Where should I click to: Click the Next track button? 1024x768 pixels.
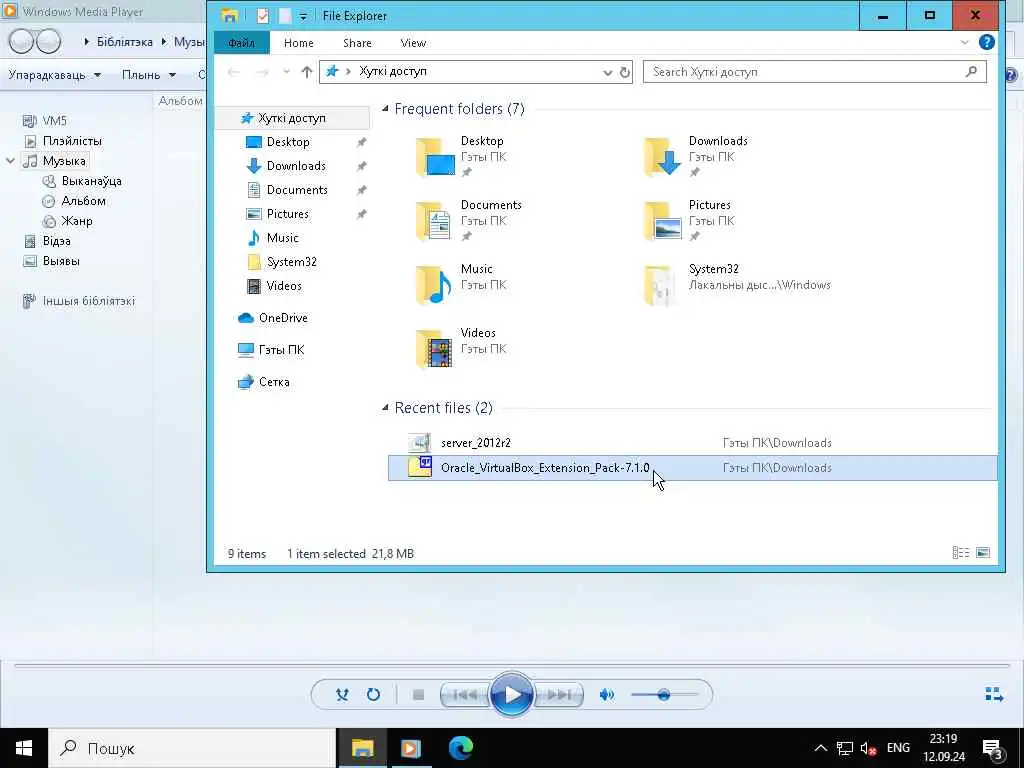pos(558,695)
